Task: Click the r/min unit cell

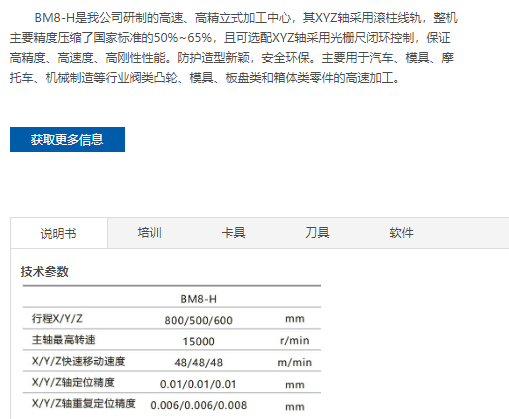Action: tap(295, 341)
